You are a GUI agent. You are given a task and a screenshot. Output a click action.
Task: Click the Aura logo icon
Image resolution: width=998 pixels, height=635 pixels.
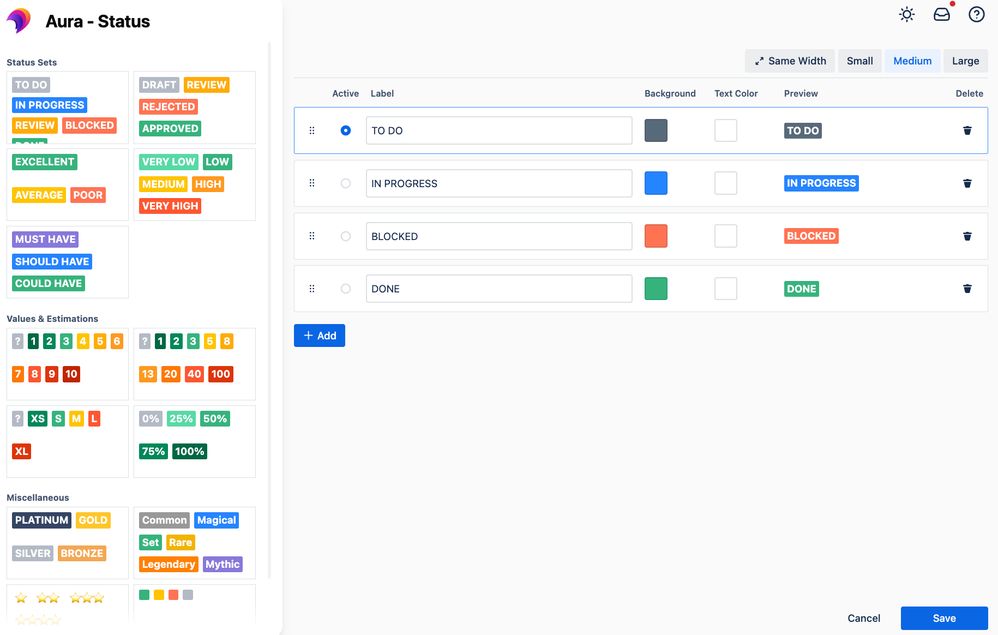tap(19, 21)
